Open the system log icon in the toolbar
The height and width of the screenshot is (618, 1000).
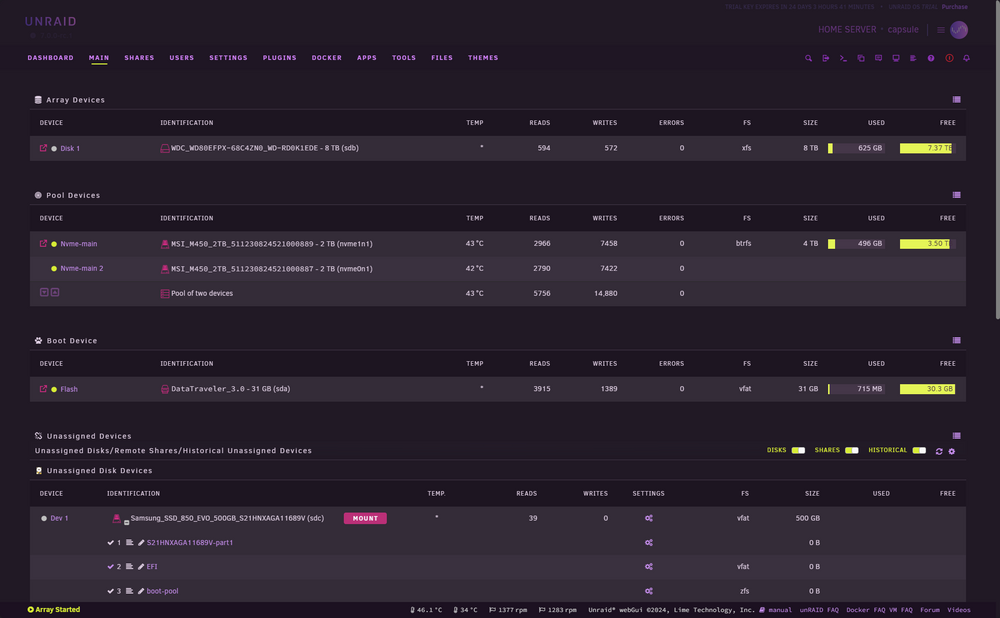click(913, 58)
